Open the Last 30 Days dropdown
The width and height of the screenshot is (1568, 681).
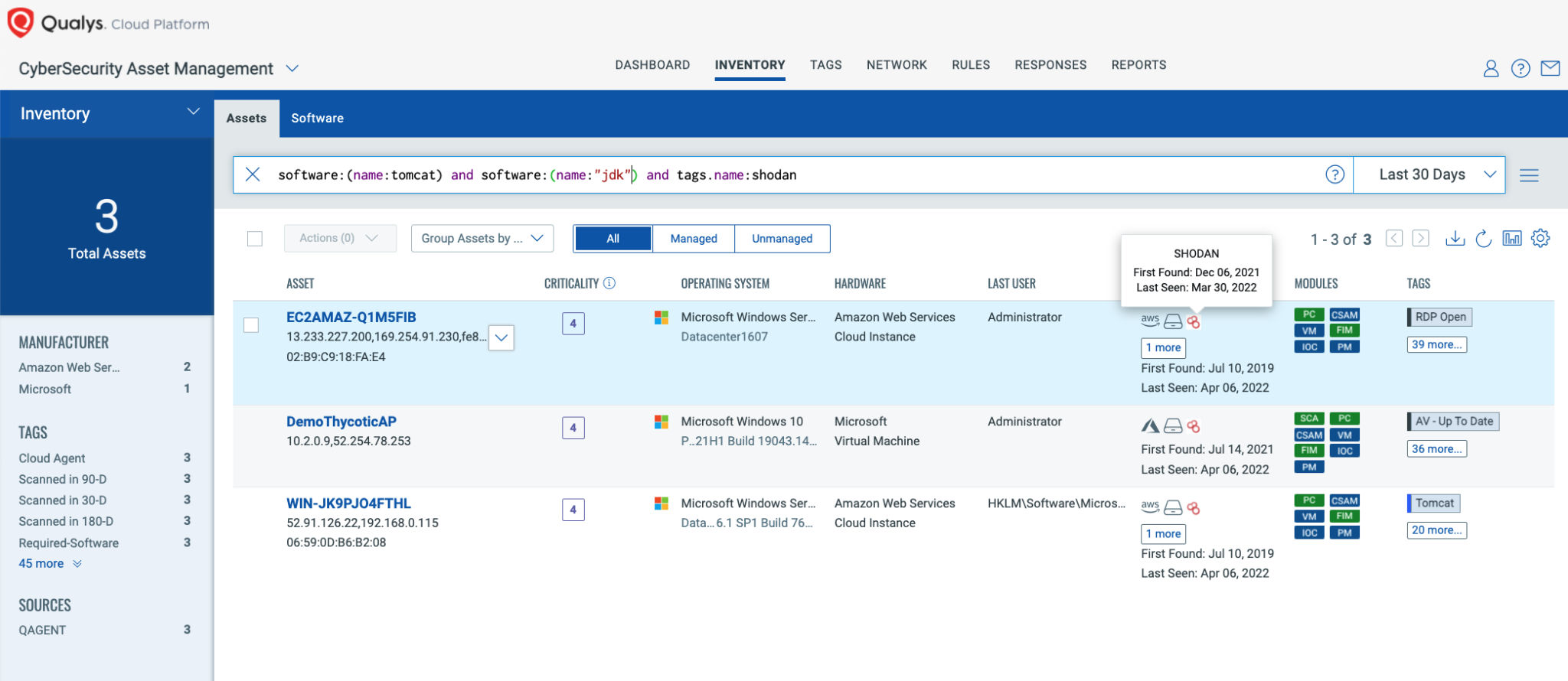[x=1429, y=174]
